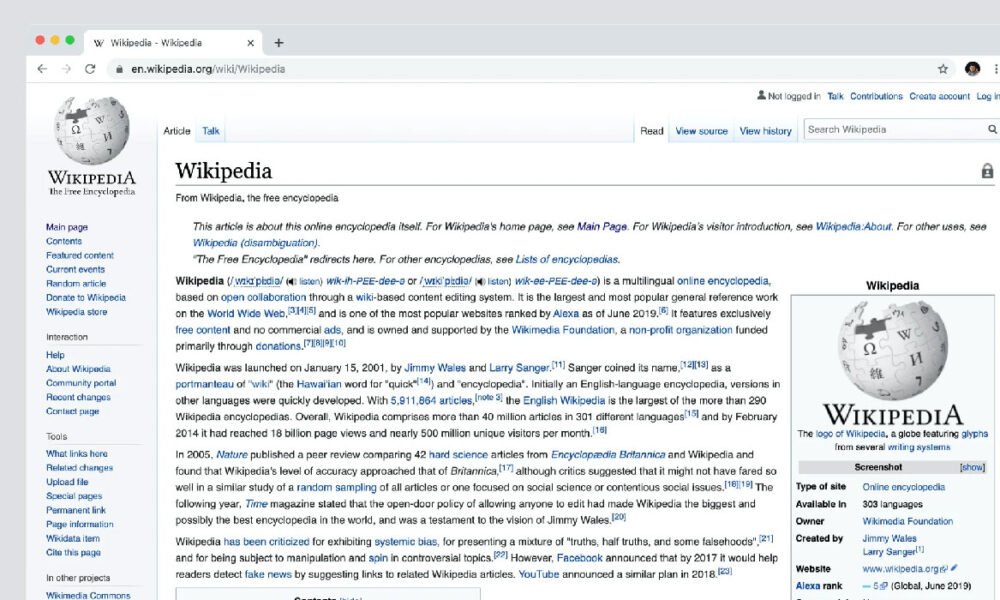Viewport: 1000px width, 600px height.
Task: Open the www.wikipedia.org website link
Action: [901, 568]
